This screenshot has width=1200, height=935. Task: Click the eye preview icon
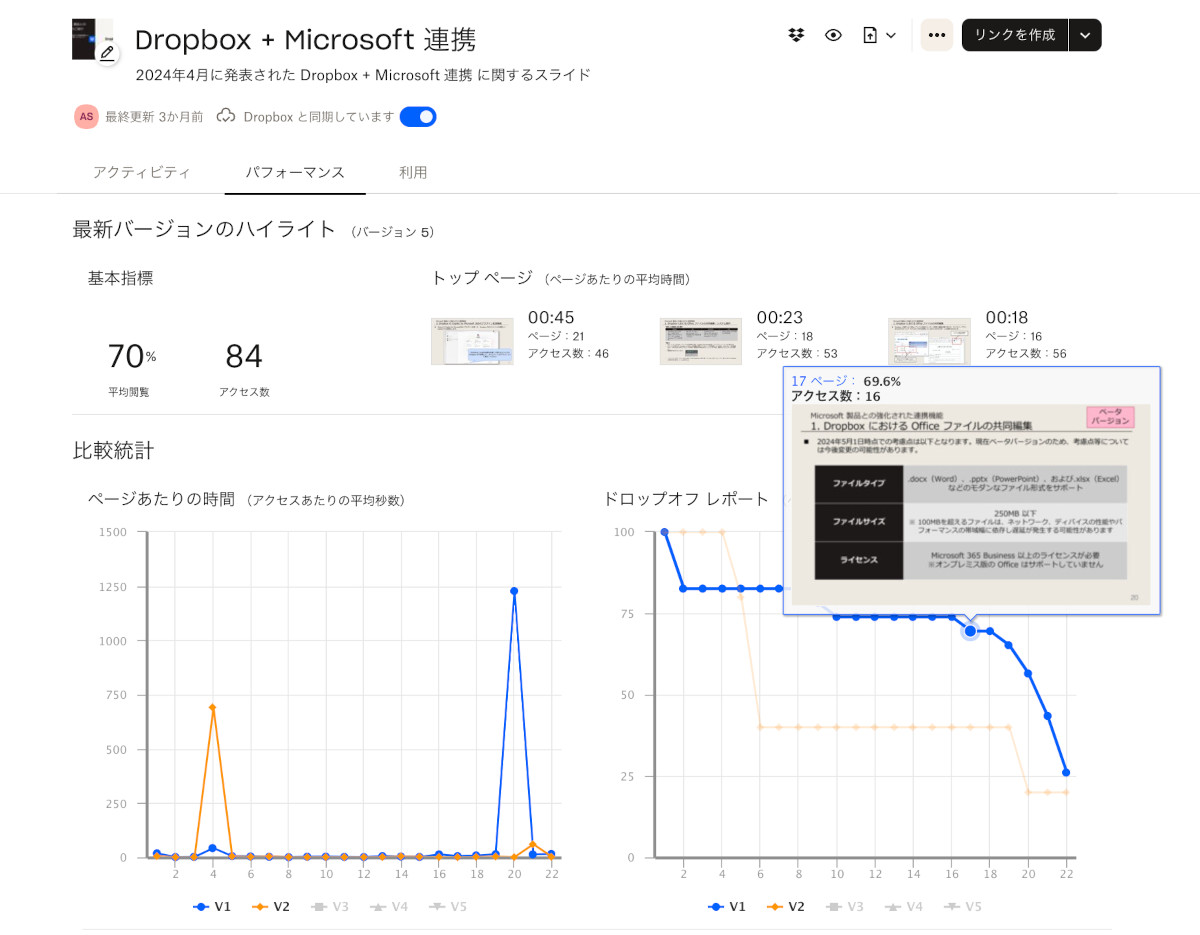point(833,35)
